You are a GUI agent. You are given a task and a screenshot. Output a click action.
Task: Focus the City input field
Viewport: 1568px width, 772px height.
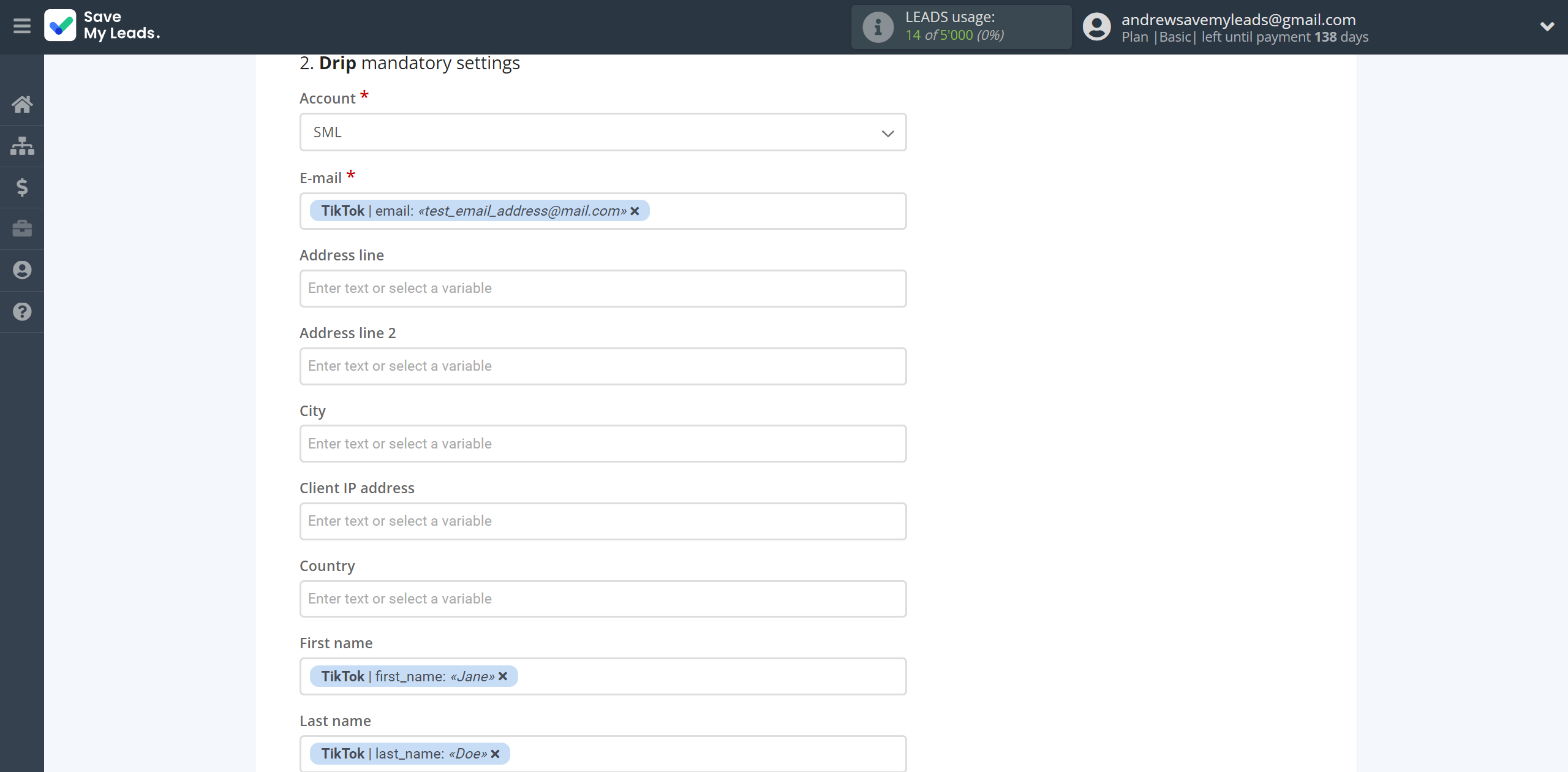coord(603,444)
